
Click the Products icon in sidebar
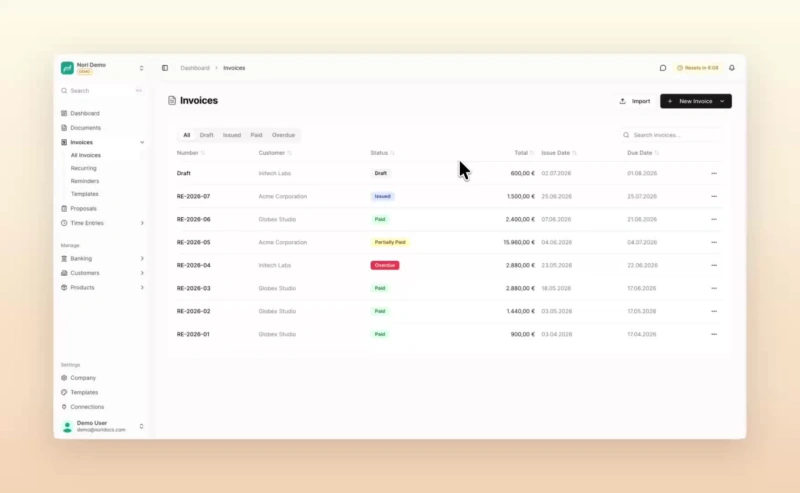(x=64, y=287)
